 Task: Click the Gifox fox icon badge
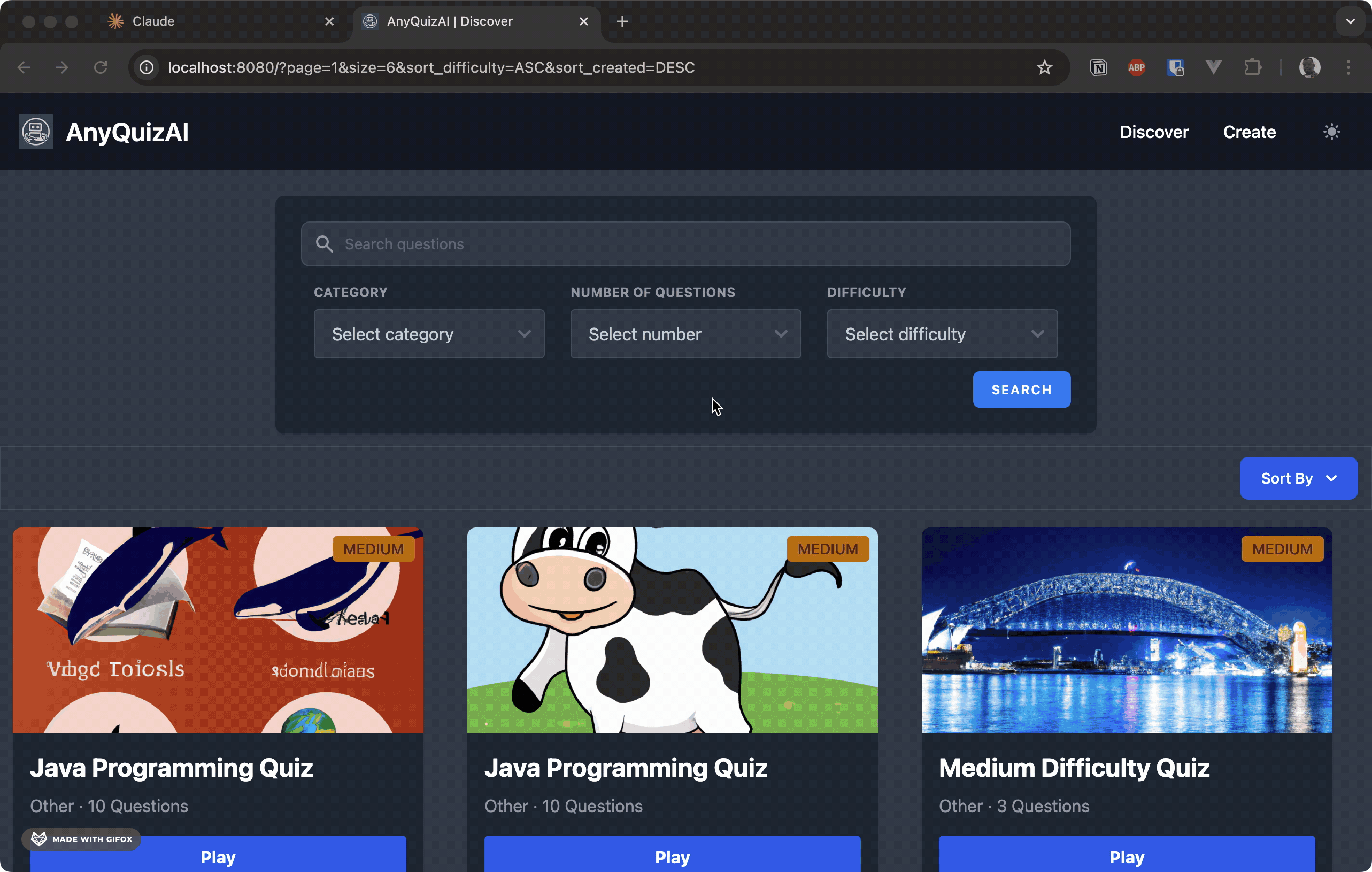coord(38,838)
